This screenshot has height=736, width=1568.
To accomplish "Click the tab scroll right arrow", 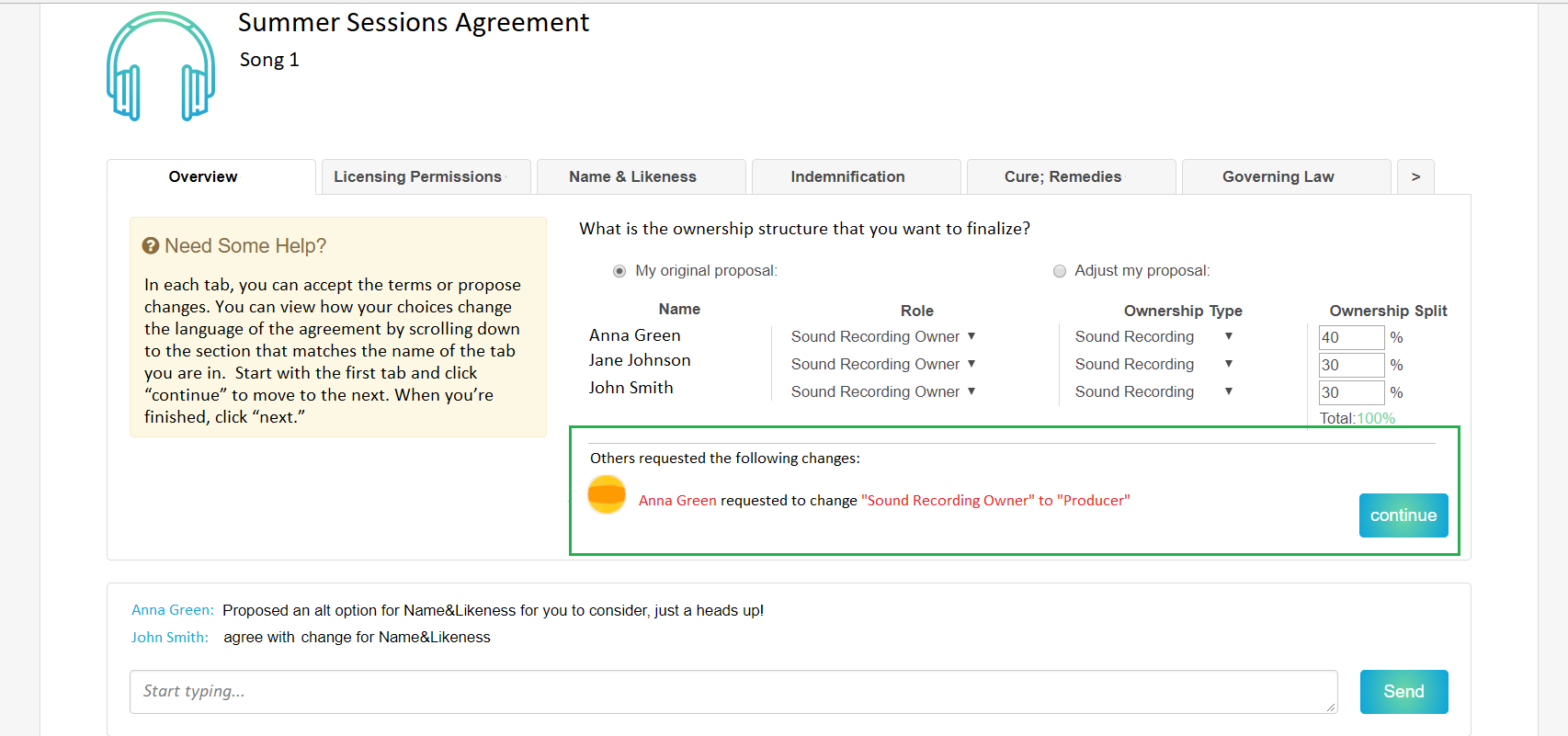I will [1415, 176].
